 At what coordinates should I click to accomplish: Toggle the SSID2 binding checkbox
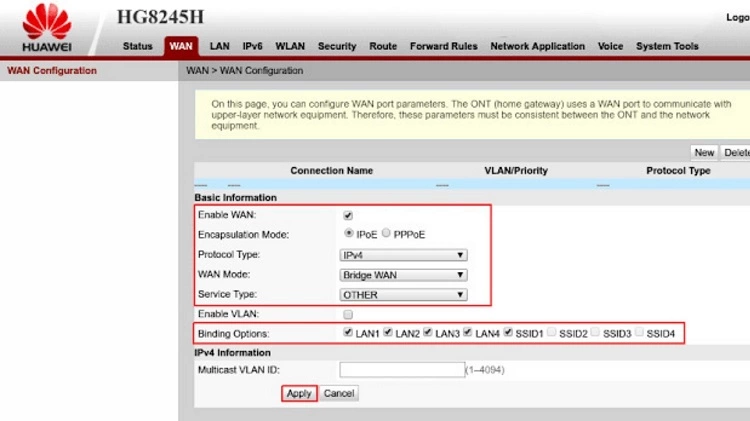[x=551, y=332]
